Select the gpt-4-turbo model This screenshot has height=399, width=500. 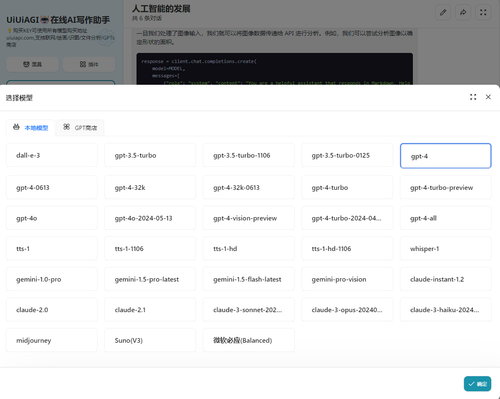[x=347, y=187]
